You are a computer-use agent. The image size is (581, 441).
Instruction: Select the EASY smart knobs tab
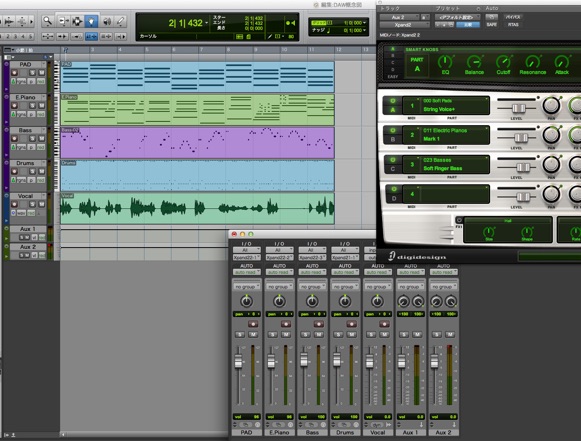(393, 77)
